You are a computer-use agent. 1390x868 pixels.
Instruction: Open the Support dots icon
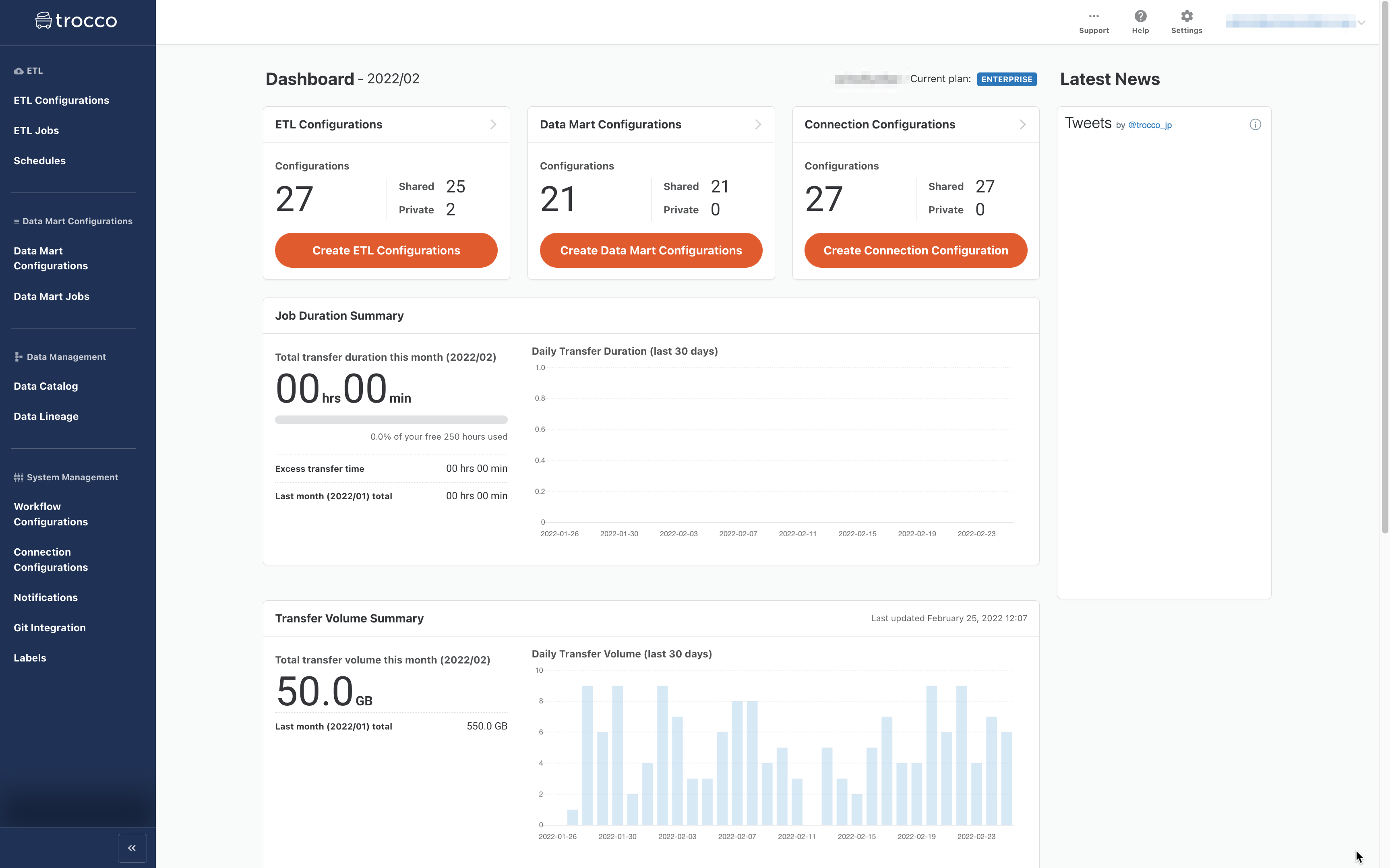[1093, 16]
